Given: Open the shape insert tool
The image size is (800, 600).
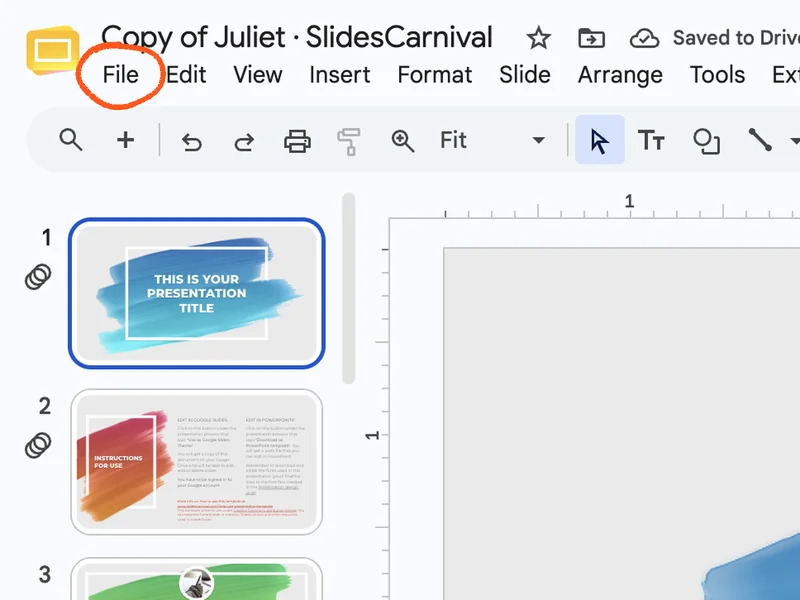Looking at the screenshot, I should click(706, 141).
